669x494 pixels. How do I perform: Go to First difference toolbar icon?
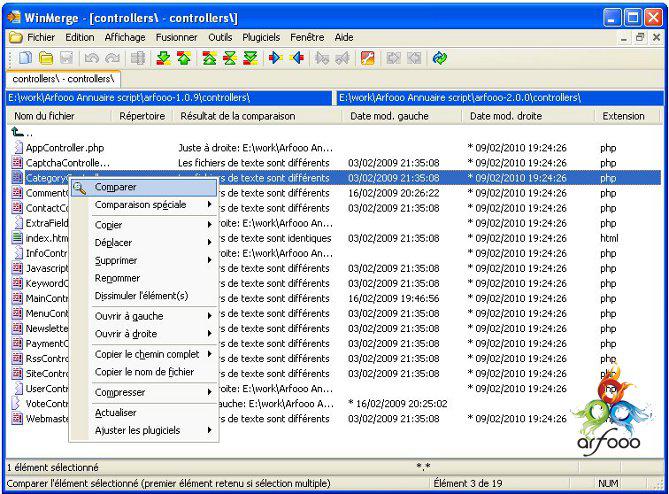click(209, 58)
